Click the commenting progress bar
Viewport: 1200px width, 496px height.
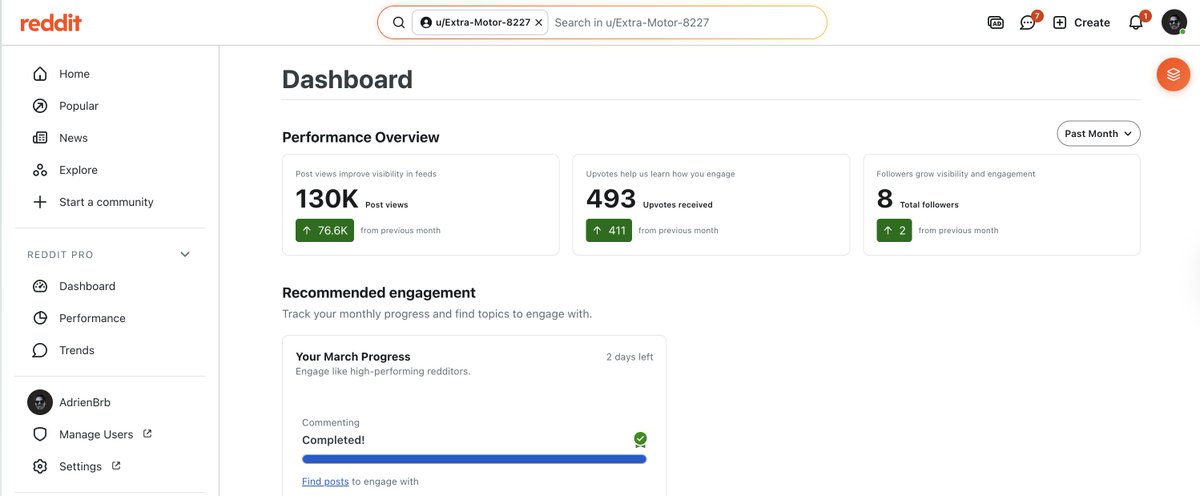pyautogui.click(x=474, y=459)
